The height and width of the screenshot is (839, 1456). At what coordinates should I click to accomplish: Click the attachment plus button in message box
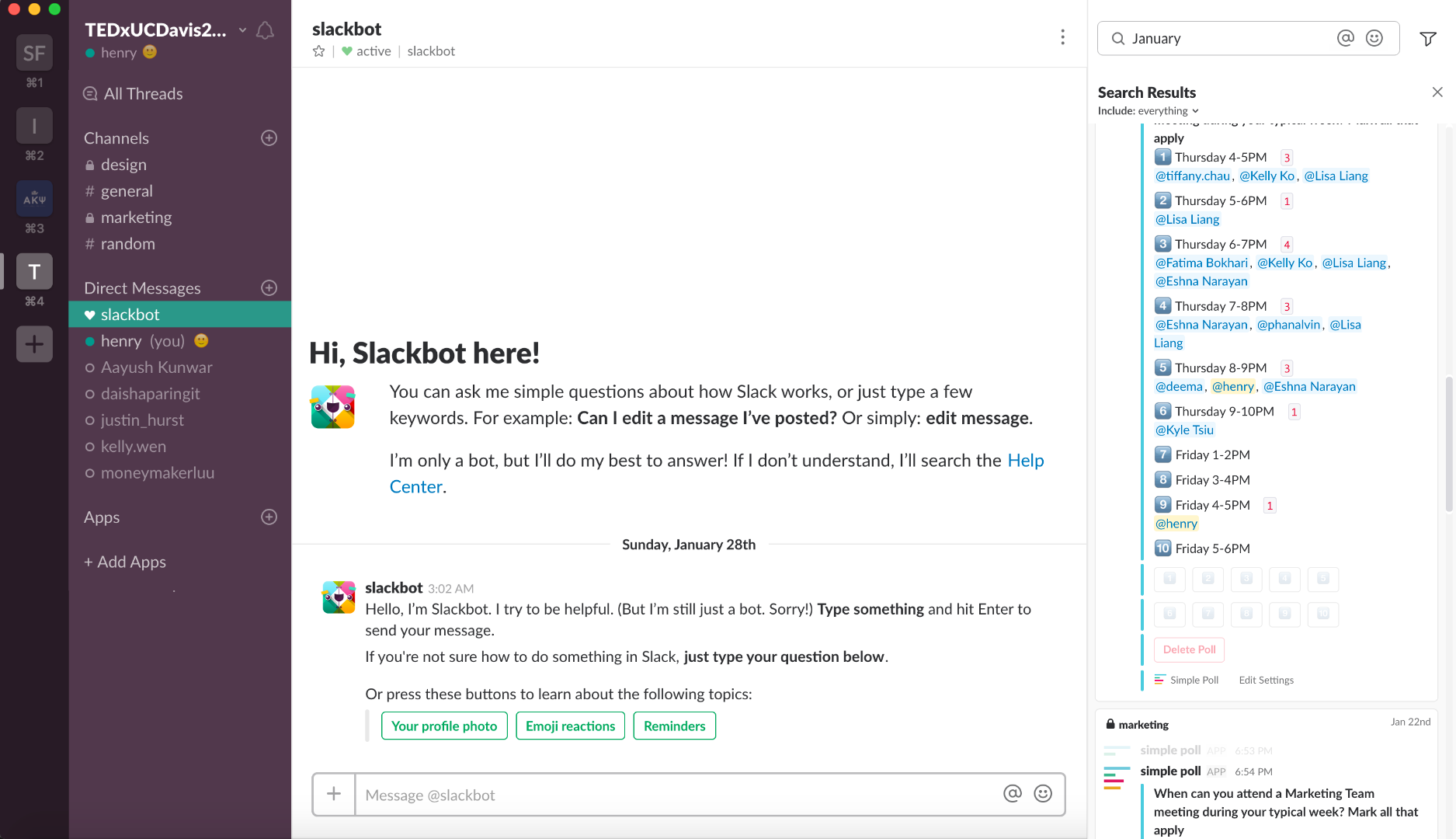(x=334, y=794)
